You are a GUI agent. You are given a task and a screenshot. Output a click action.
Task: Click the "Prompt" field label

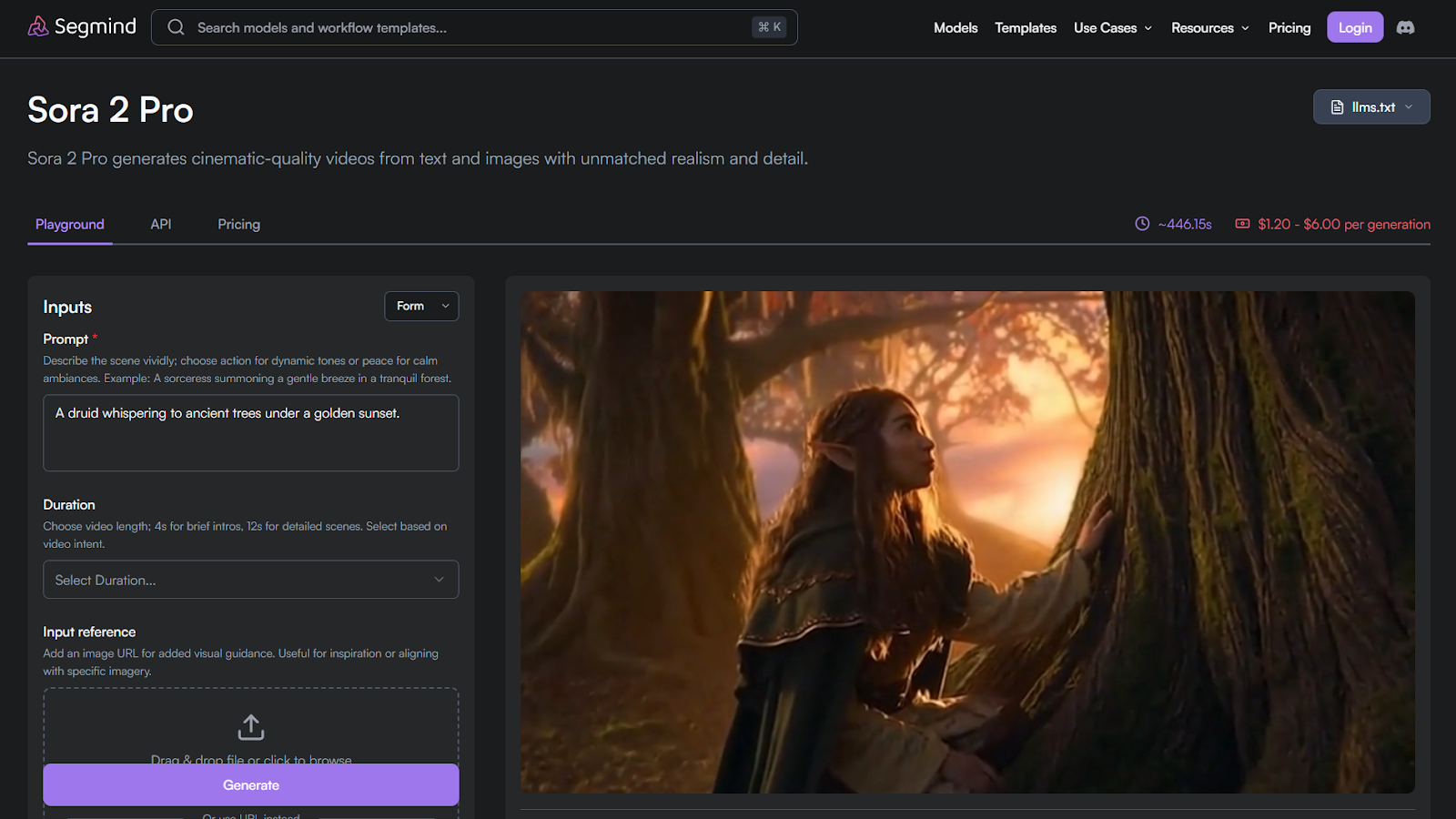[66, 339]
